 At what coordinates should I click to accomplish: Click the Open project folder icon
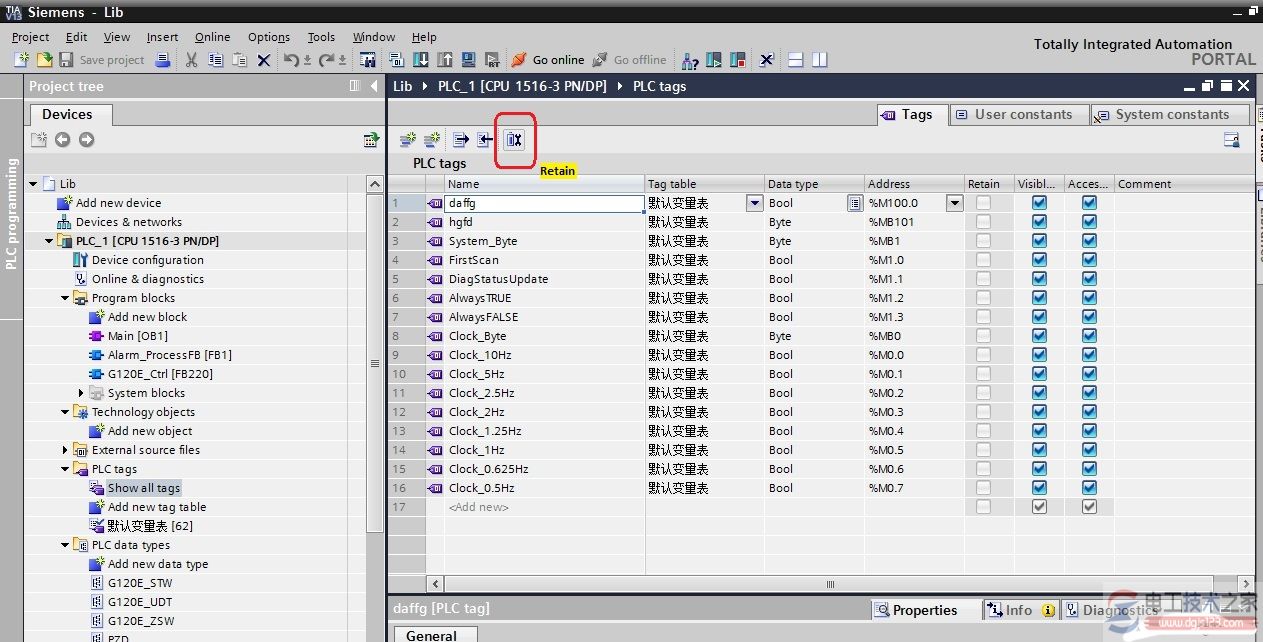pos(44,60)
